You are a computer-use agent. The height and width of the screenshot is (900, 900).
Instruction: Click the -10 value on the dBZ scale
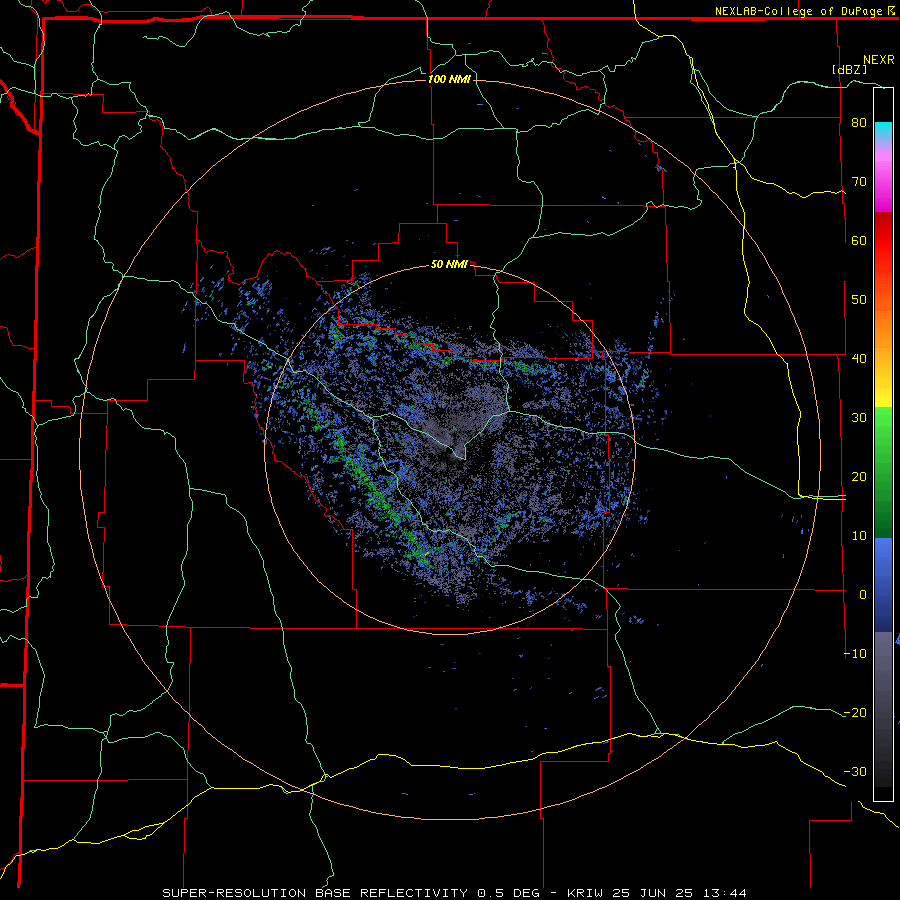point(855,654)
